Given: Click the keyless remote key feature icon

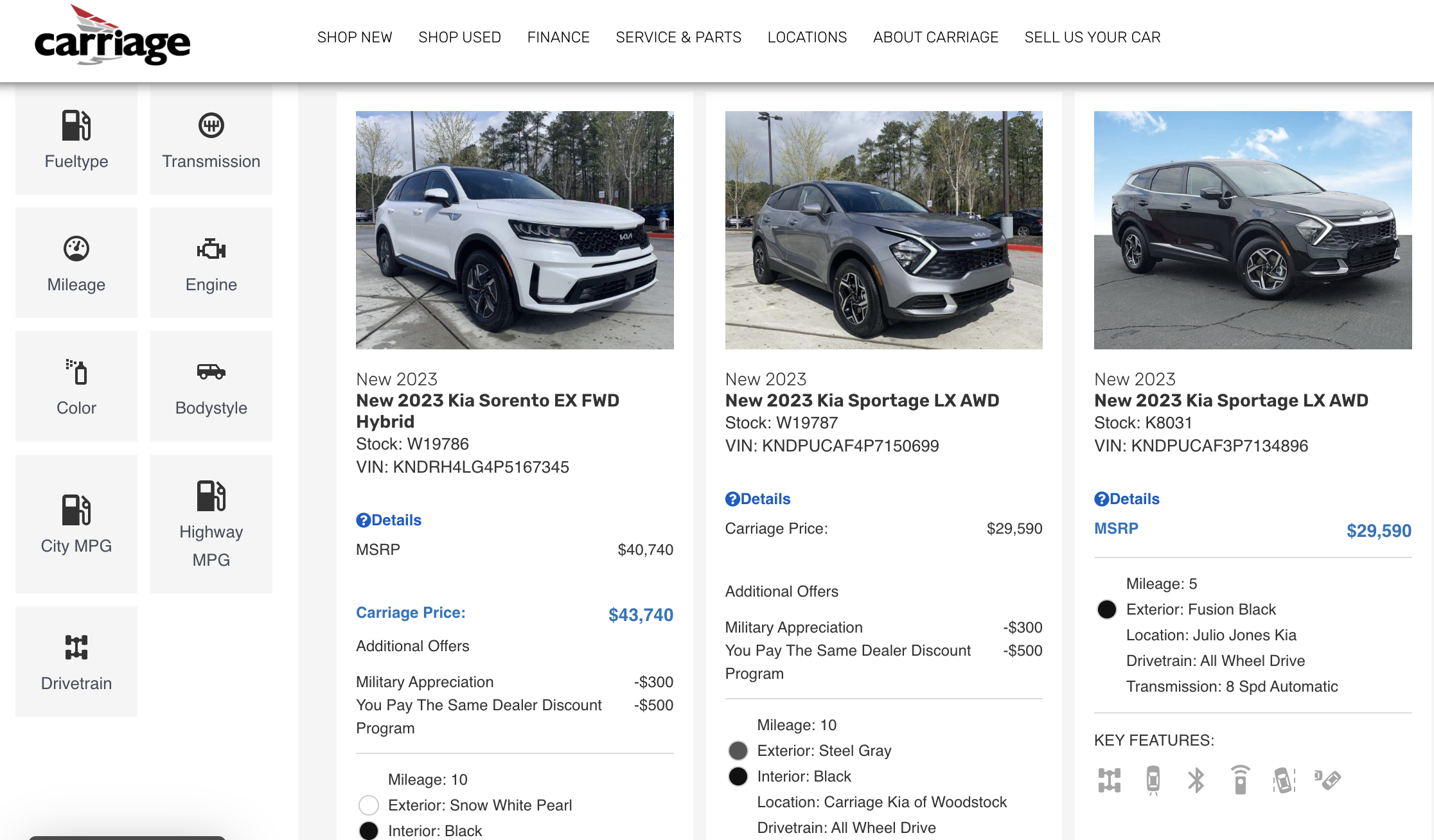Looking at the screenshot, I should pos(1240,780).
